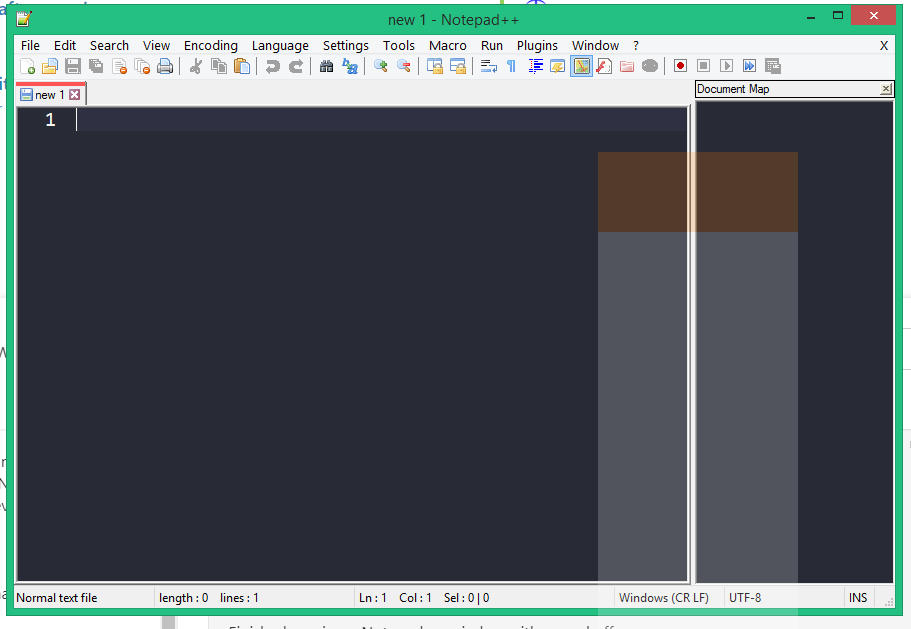Viewport: 911px width, 629px height.
Task: Open the Settings menu
Action: tap(346, 45)
